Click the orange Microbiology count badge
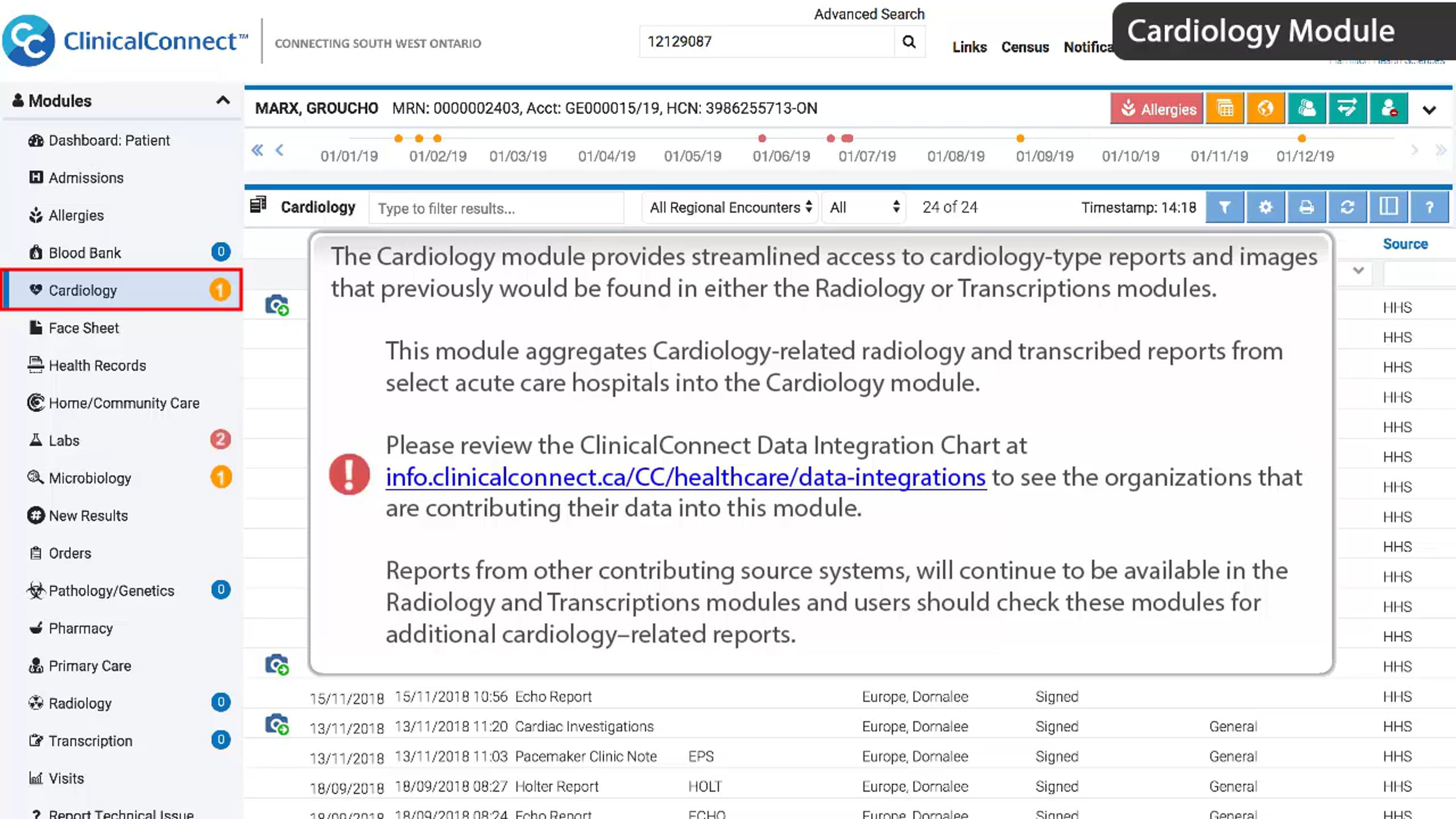This screenshot has width=1456, height=819. (x=221, y=477)
